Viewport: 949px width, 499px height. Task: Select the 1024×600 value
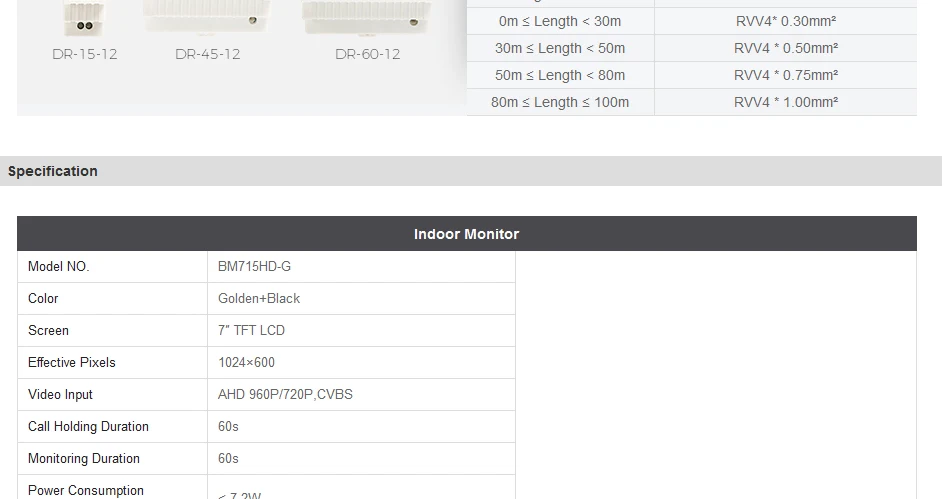point(246,363)
